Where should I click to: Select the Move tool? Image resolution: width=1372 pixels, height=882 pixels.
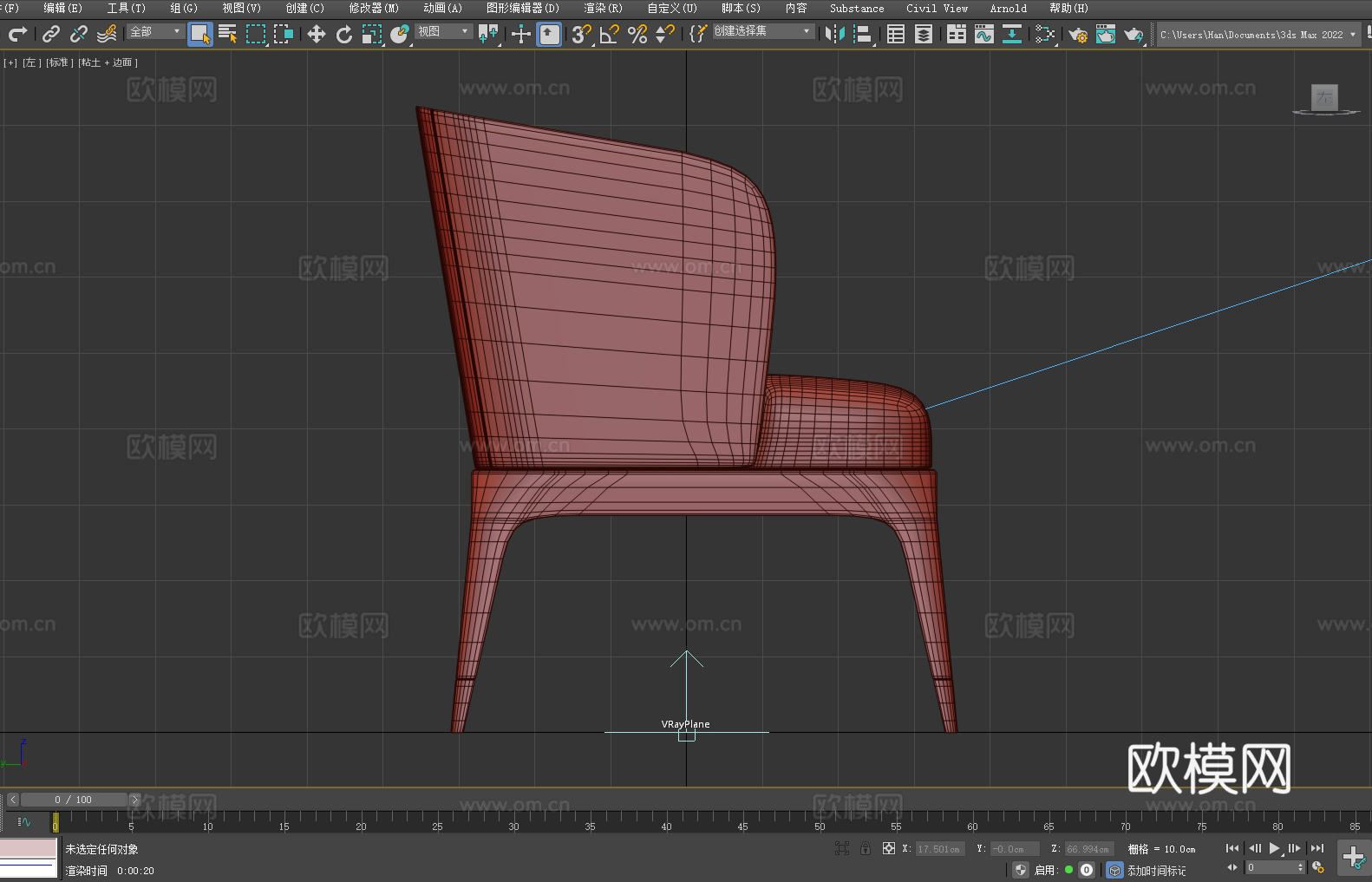[317, 34]
